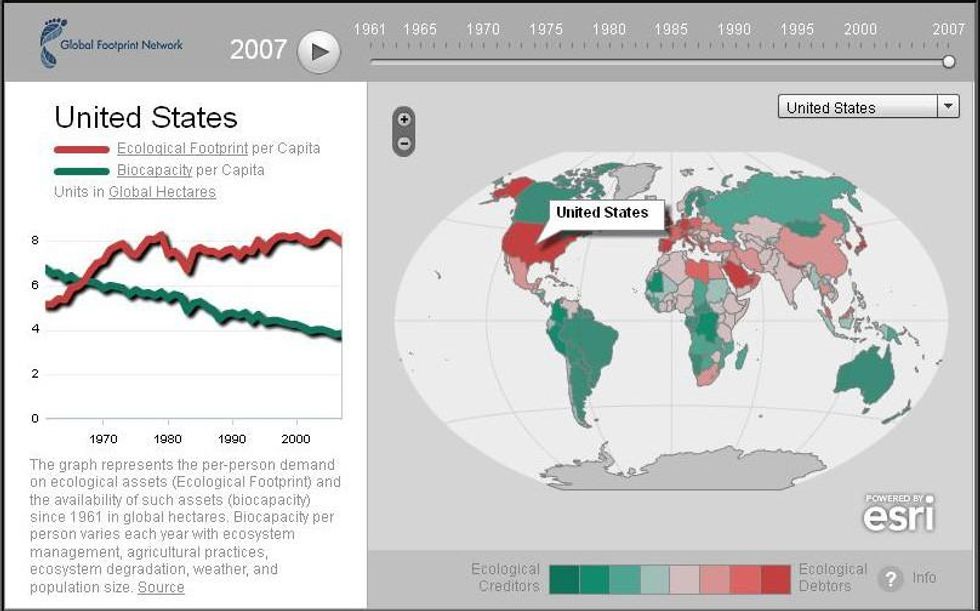
Task: Click China on the world map
Action: coord(806,244)
